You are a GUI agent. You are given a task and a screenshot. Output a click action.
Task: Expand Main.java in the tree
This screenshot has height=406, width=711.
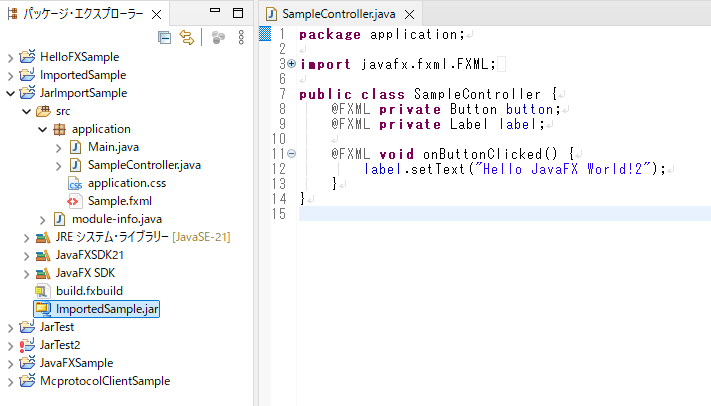coord(58,148)
